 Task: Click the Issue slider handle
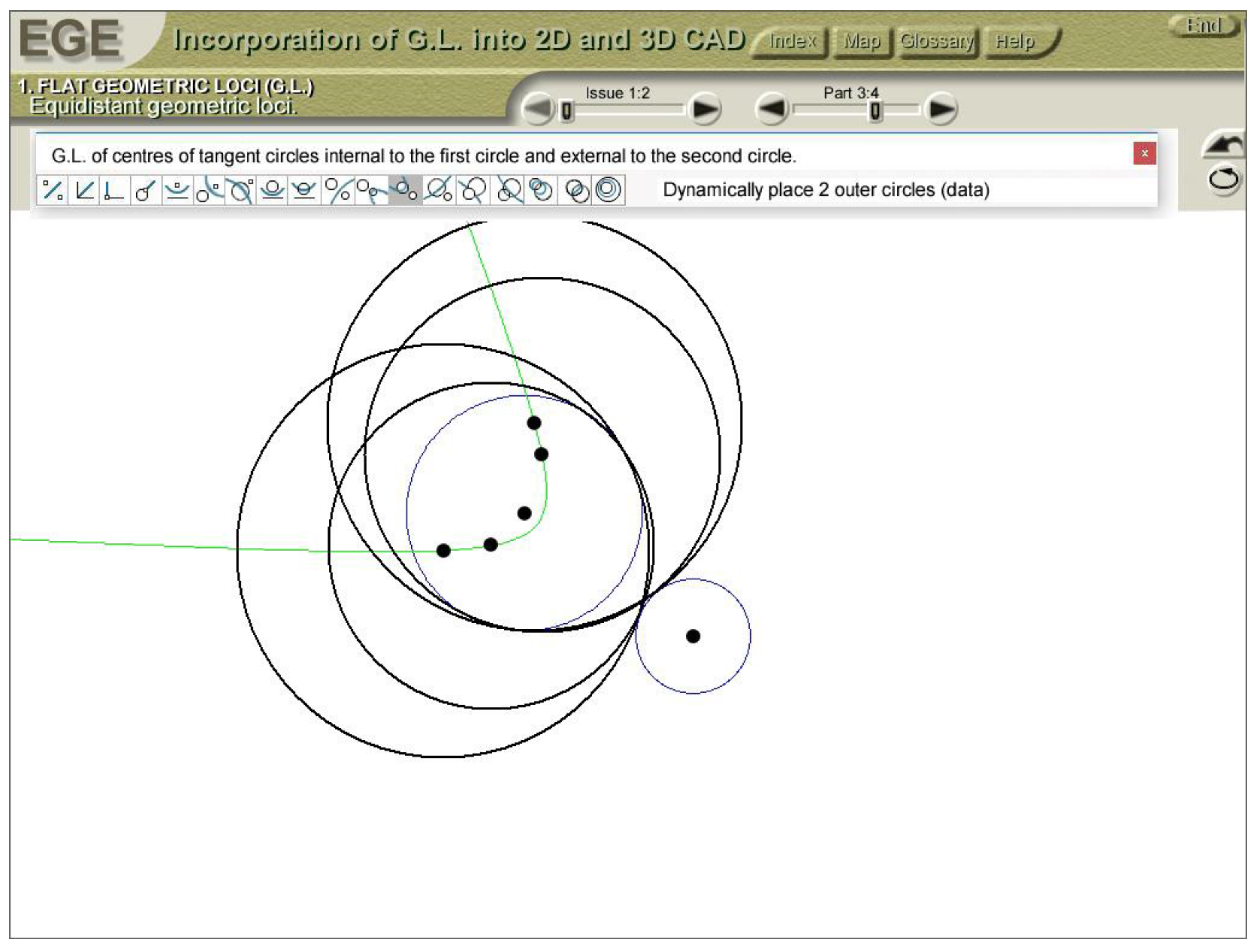tap(566, 111)
